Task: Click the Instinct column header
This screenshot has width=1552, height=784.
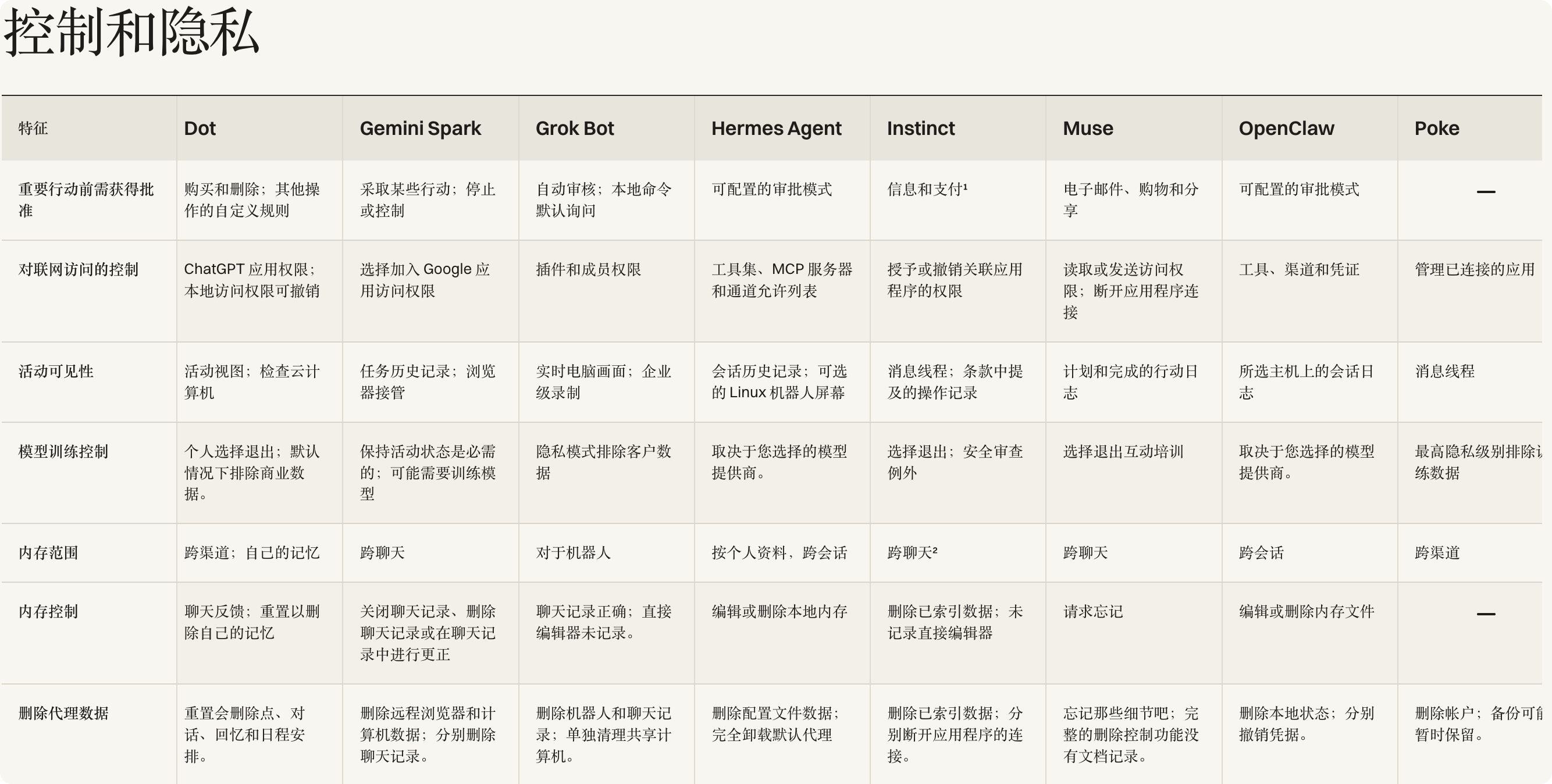Action: (921, 129)
